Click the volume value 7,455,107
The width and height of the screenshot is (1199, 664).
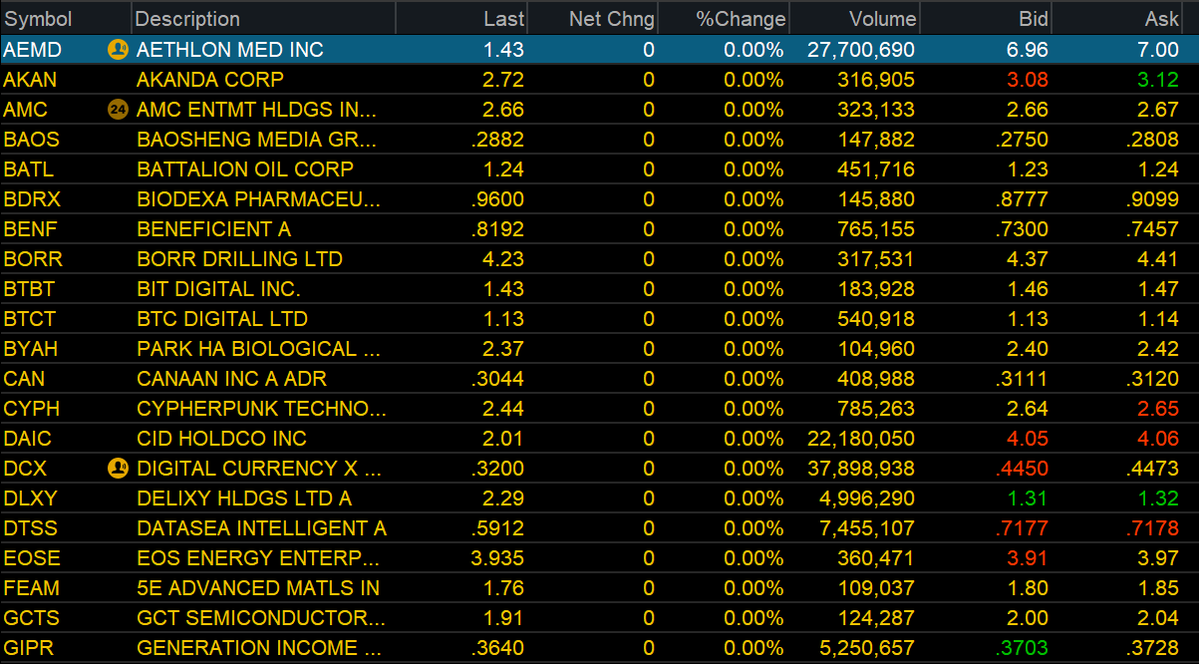(x=867, y=529)
